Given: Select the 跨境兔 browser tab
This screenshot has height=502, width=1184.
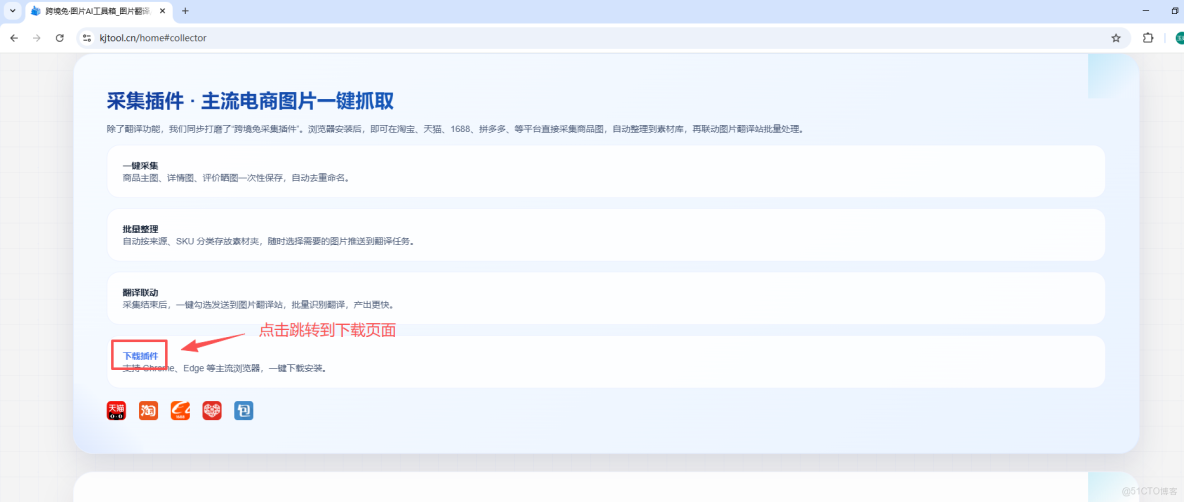Looking at the screenshot, I should pos(99,11).
